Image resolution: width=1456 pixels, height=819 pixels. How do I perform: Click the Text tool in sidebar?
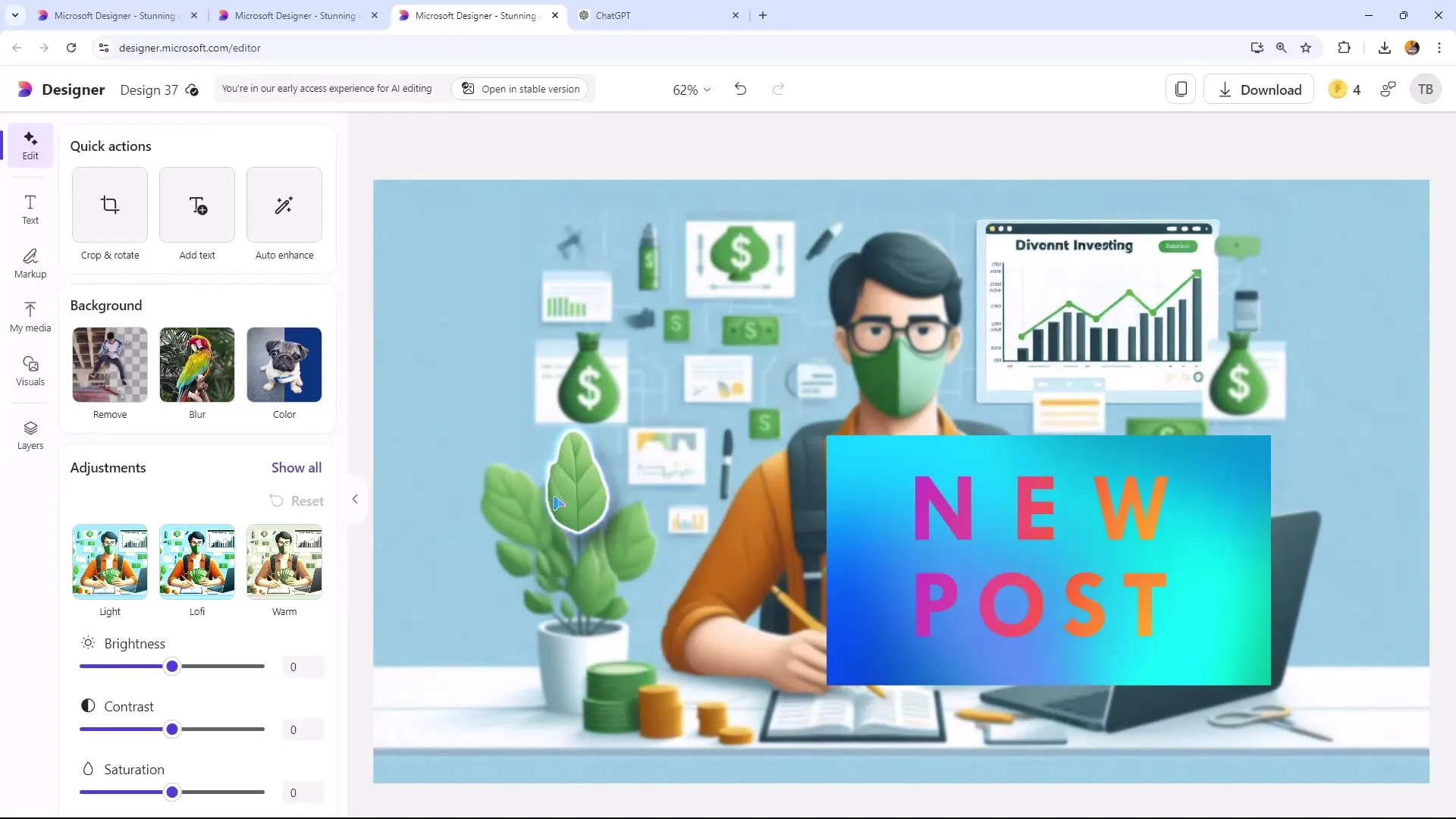click(30, 209)
